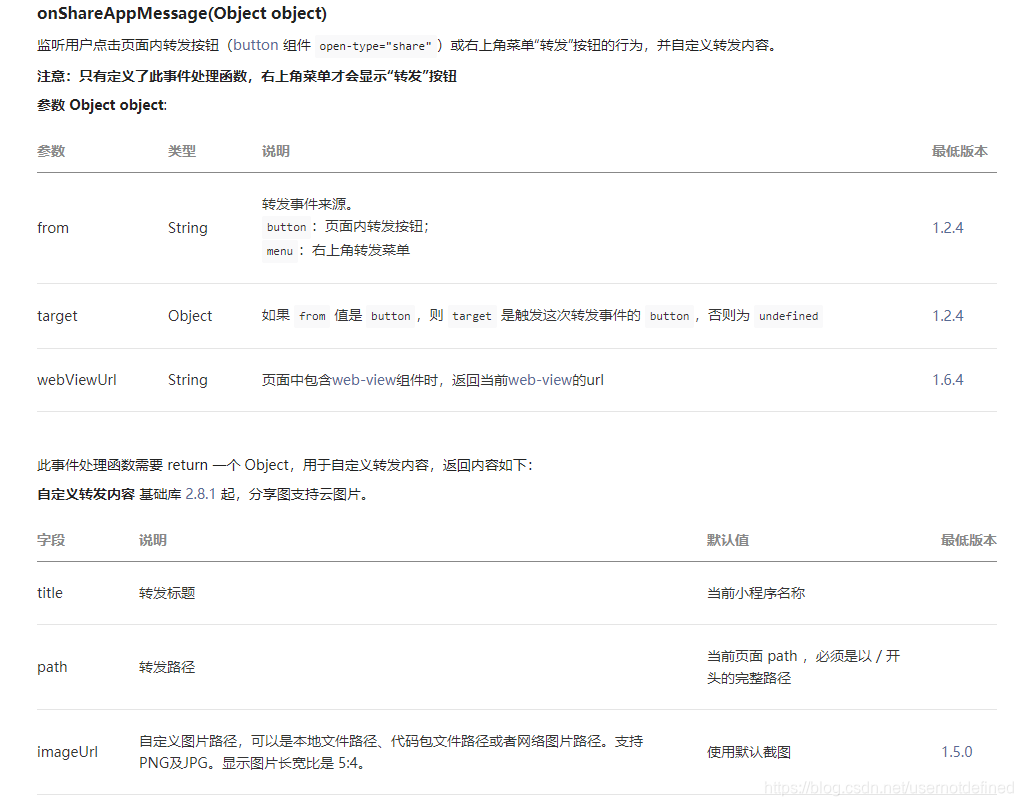Click version 1.2.4 in the from row
Screen dimensions: 1023x806
pos(947,228)
